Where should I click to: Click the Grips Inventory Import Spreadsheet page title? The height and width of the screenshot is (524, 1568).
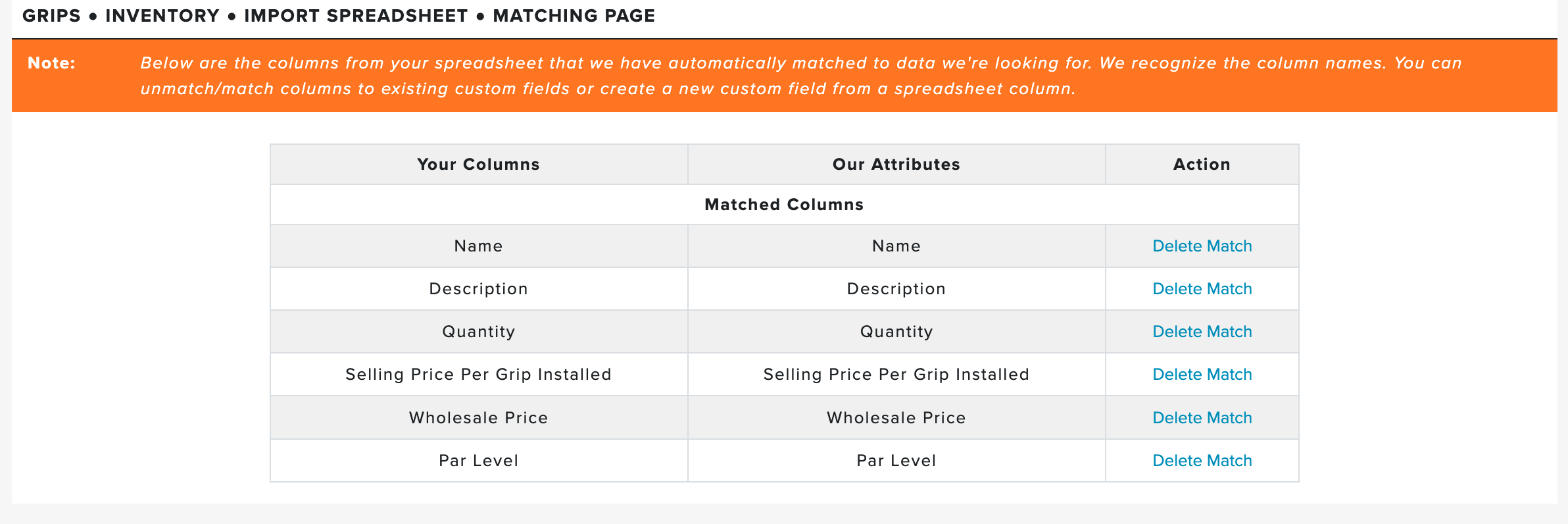point(339,16)
